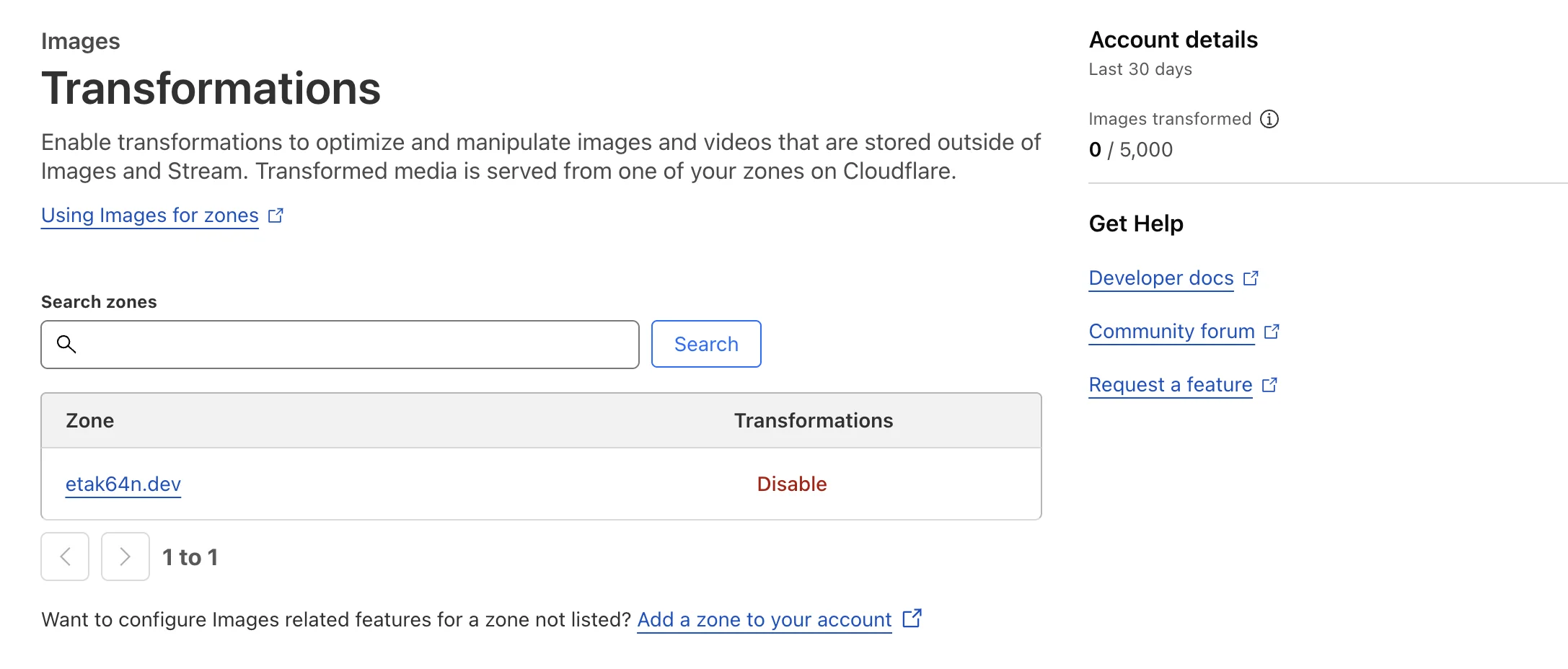Open the Request a feature link
The width and height of the screenshot is (1568, 669).
[1170, 385]
